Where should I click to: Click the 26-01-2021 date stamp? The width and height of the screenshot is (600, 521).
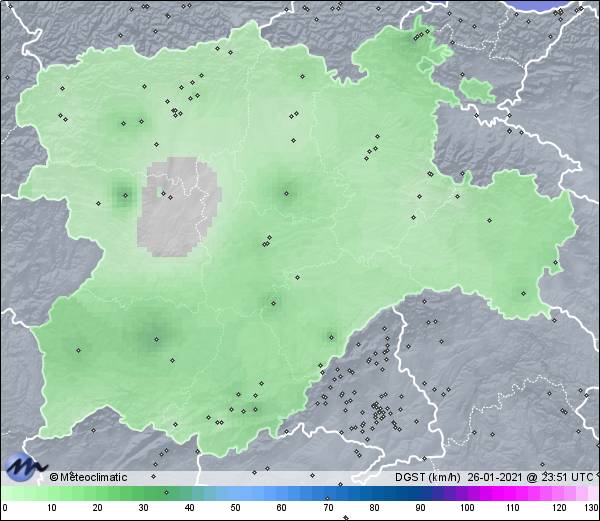pos(495,477)
